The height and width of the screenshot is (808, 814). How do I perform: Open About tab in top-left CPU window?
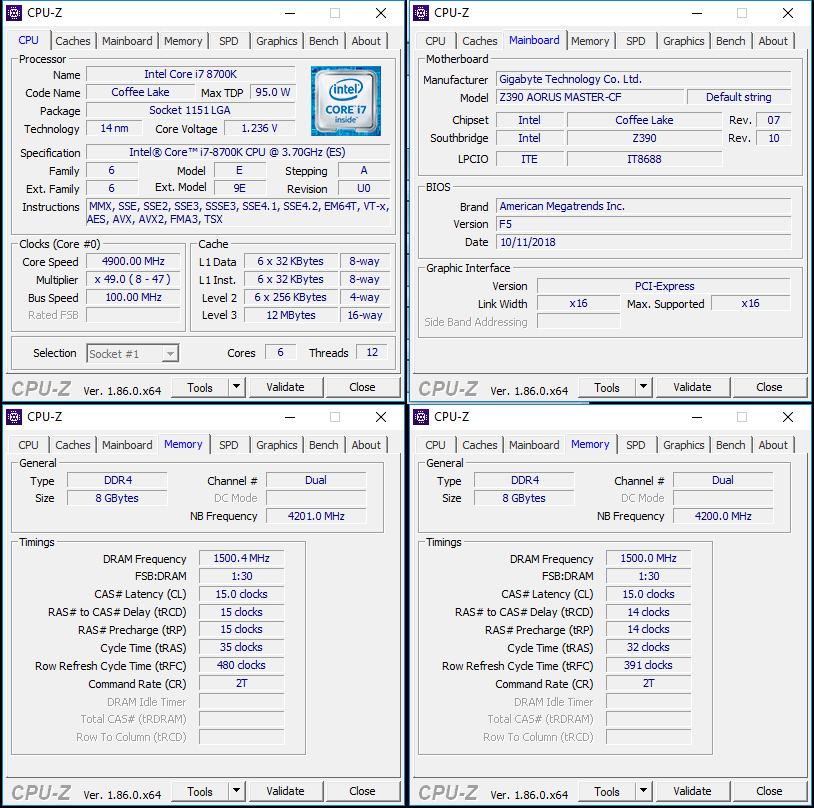[x=366, y=41]
